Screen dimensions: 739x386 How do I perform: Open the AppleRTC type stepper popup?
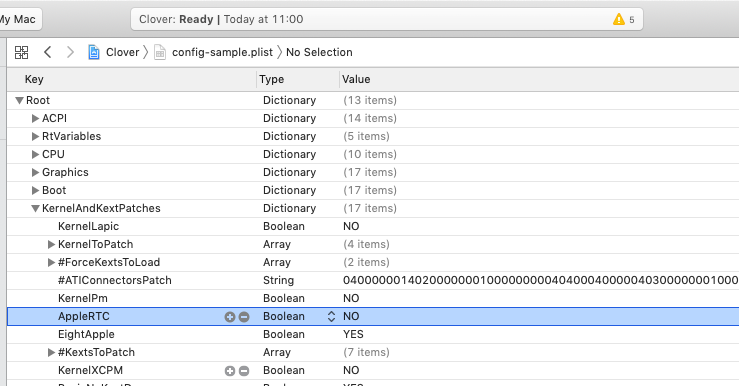[331, 316]
